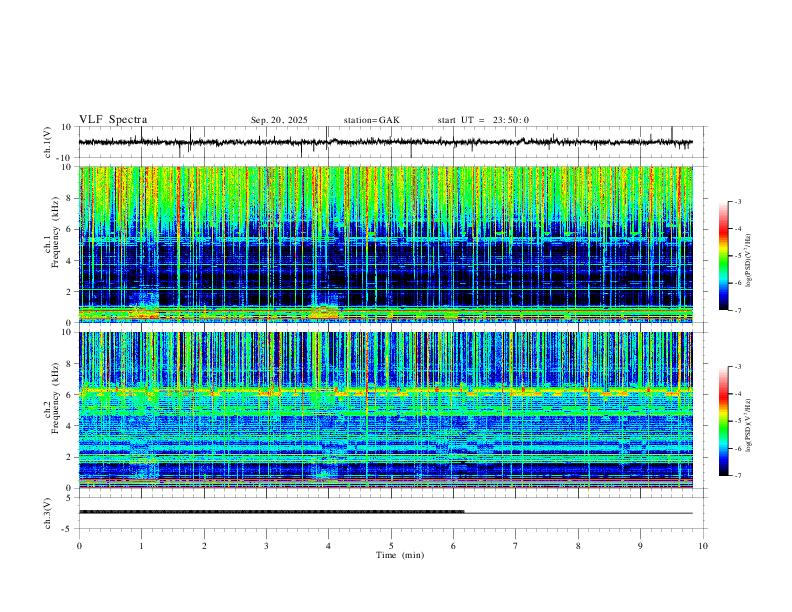The image size is (792, 612).
Task: Click the '-3' value on upper colorbar
Action: pyautogui.click(x=737, y=201)
